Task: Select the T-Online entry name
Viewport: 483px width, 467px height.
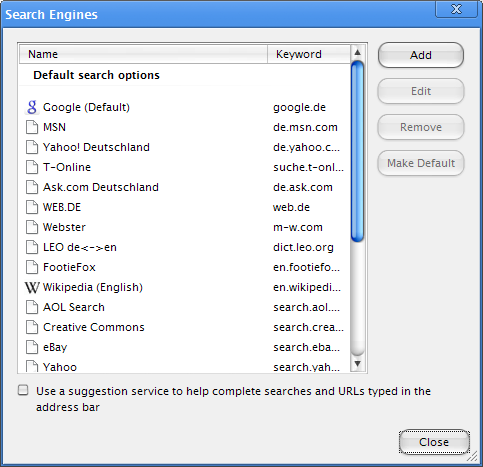Action: tap(67, 167)
